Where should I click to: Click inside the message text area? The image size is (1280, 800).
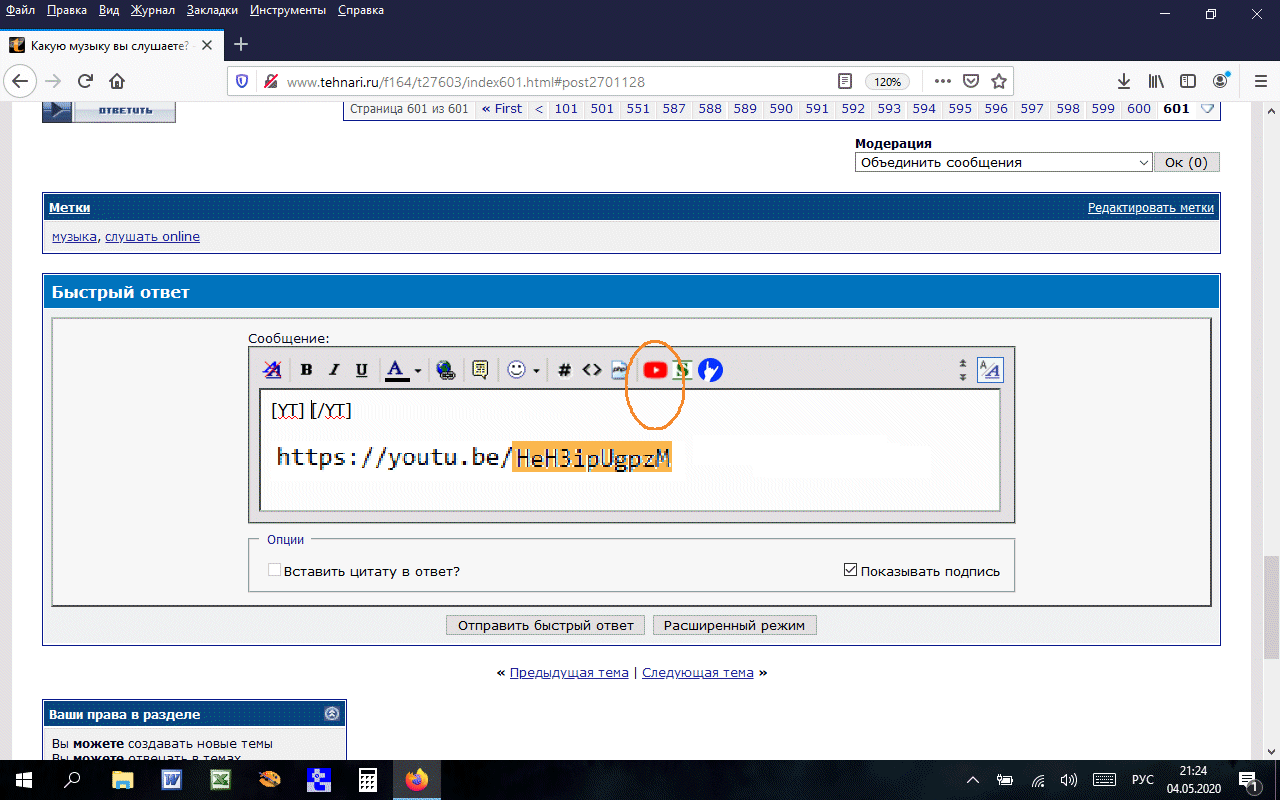pyautogui.click(x=630, y=450)
